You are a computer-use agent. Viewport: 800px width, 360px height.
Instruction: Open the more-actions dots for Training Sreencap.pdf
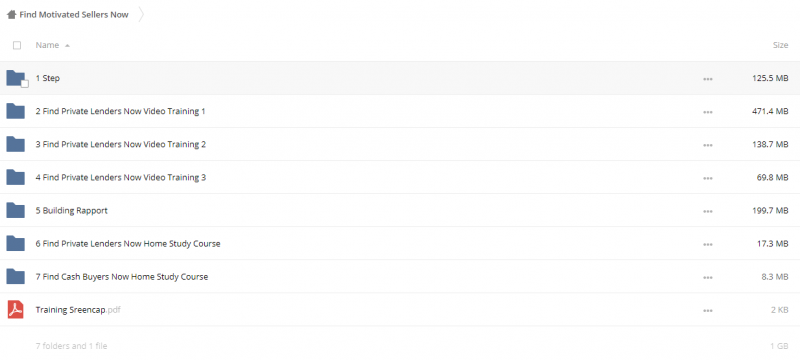pyautogui.click(x=707, y=311)
